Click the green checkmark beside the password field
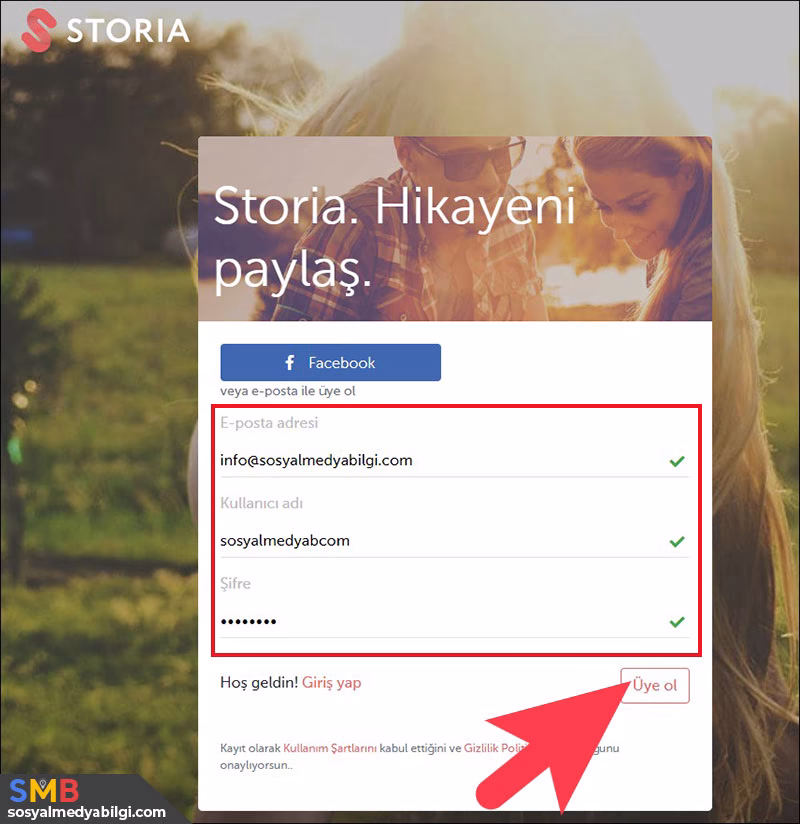The image size is (800, 824). [677, 620]
